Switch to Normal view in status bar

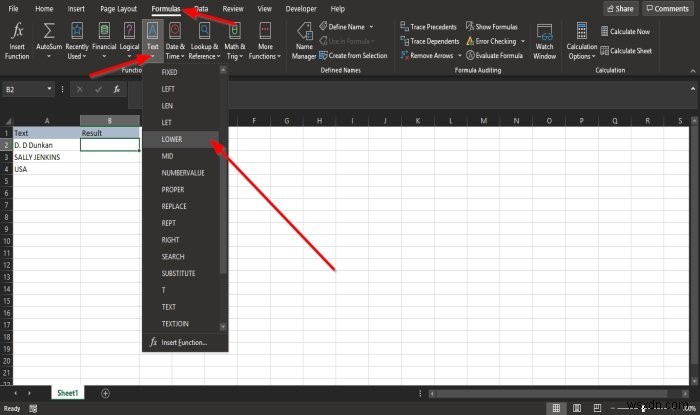[x=556, y=408]
